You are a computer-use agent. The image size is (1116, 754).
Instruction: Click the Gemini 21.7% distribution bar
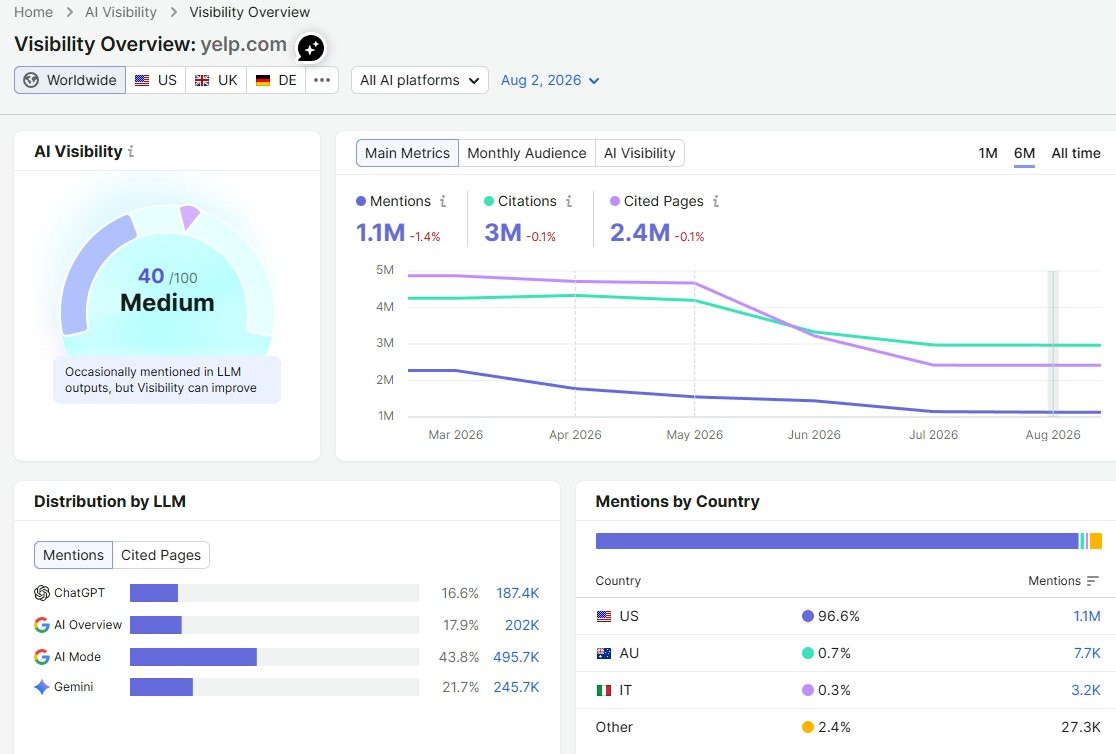click(x=162, y=687)
